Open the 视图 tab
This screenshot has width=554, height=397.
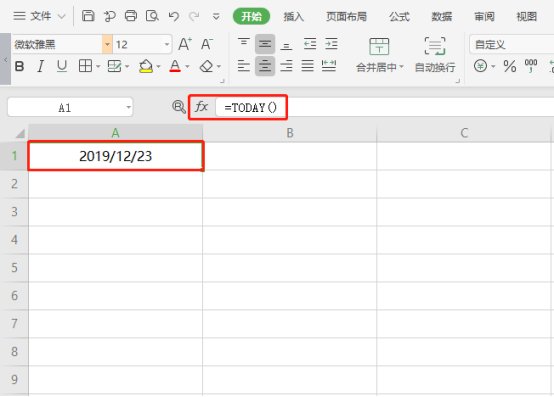(527, 16)
